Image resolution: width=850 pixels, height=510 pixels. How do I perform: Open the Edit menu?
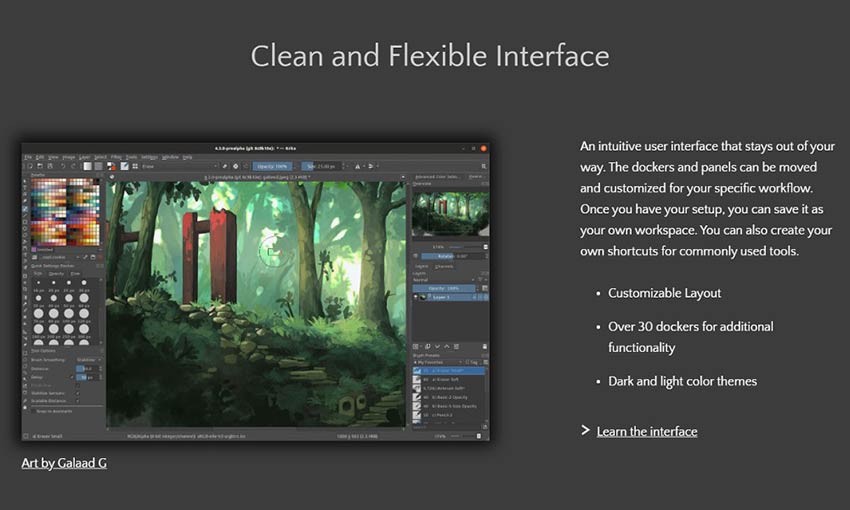coord(40,157)
